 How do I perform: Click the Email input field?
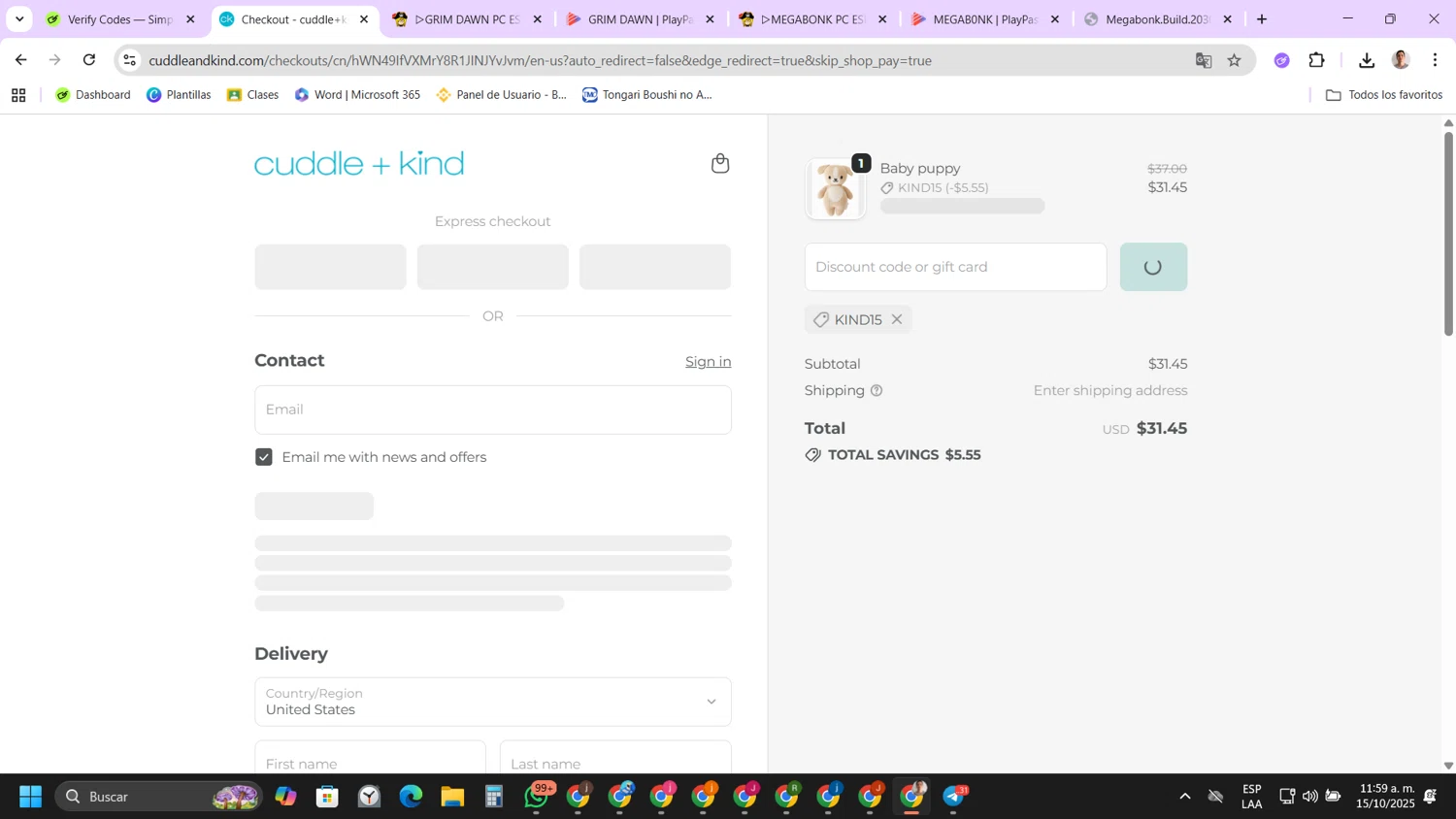[493, 409]
